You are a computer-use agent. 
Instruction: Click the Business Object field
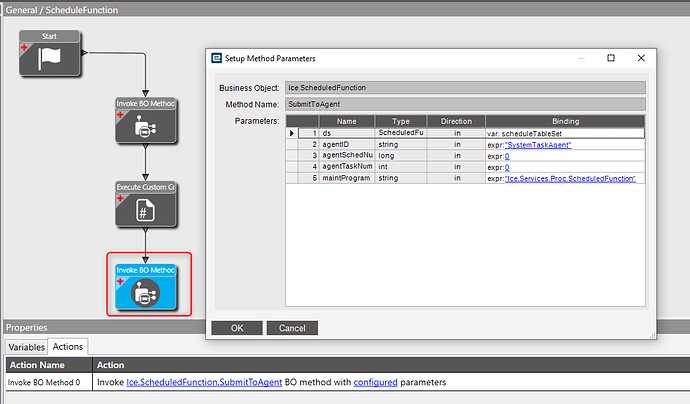click(465, 88)
